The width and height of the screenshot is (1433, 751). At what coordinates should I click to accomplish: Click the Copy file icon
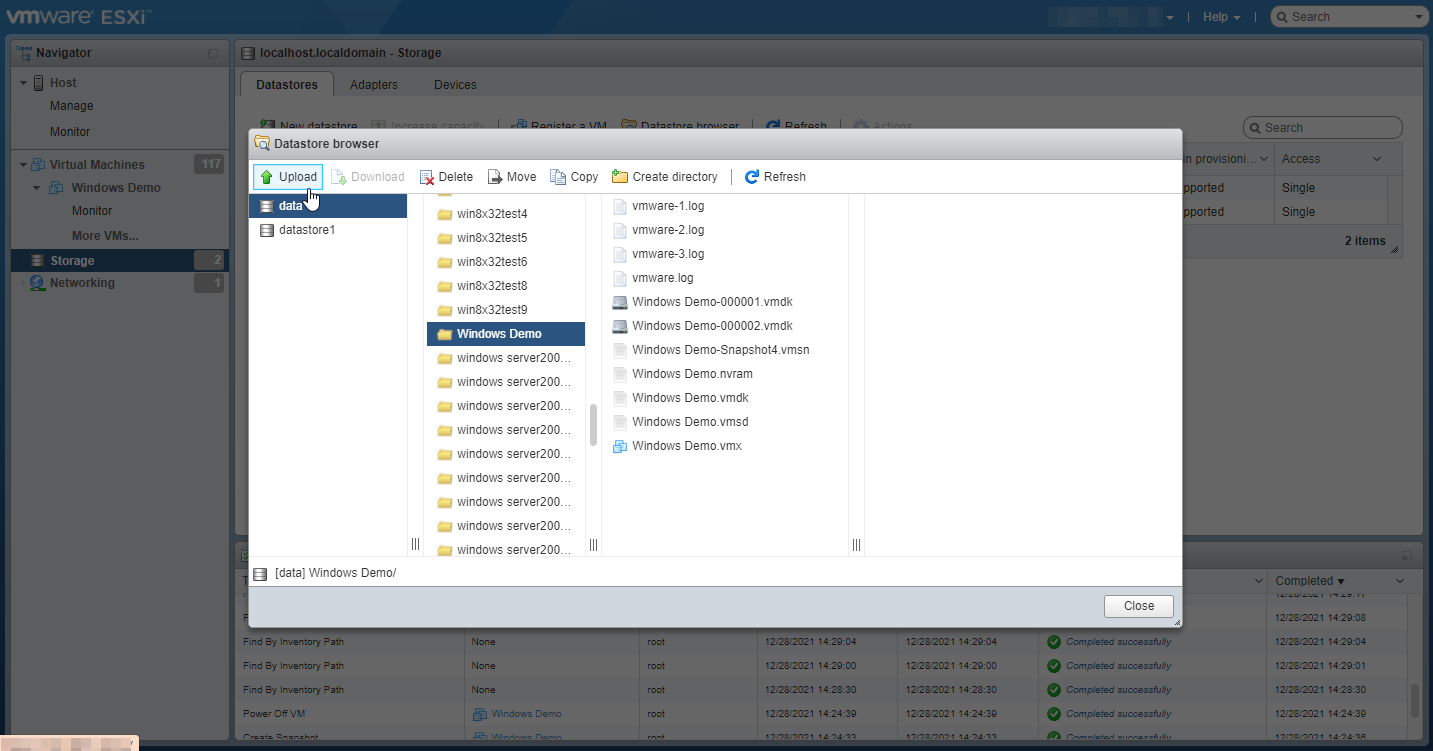click(x=558, y=177)
